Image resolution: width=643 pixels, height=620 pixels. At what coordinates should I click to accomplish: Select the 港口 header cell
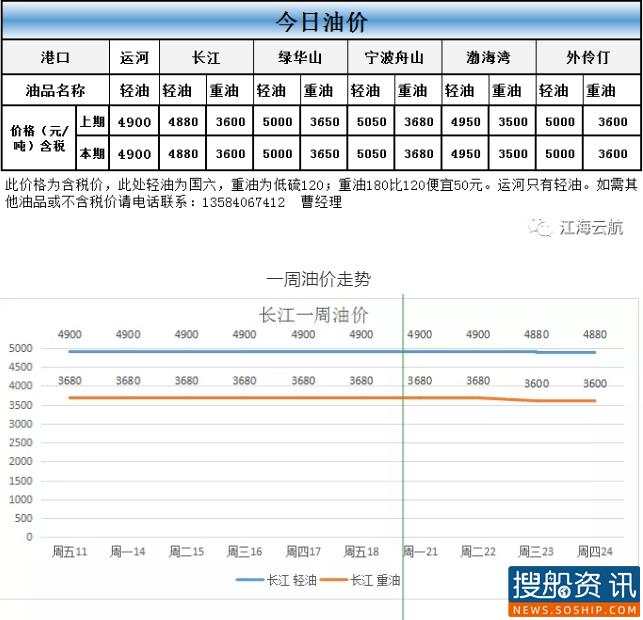[x=55, y=57]
